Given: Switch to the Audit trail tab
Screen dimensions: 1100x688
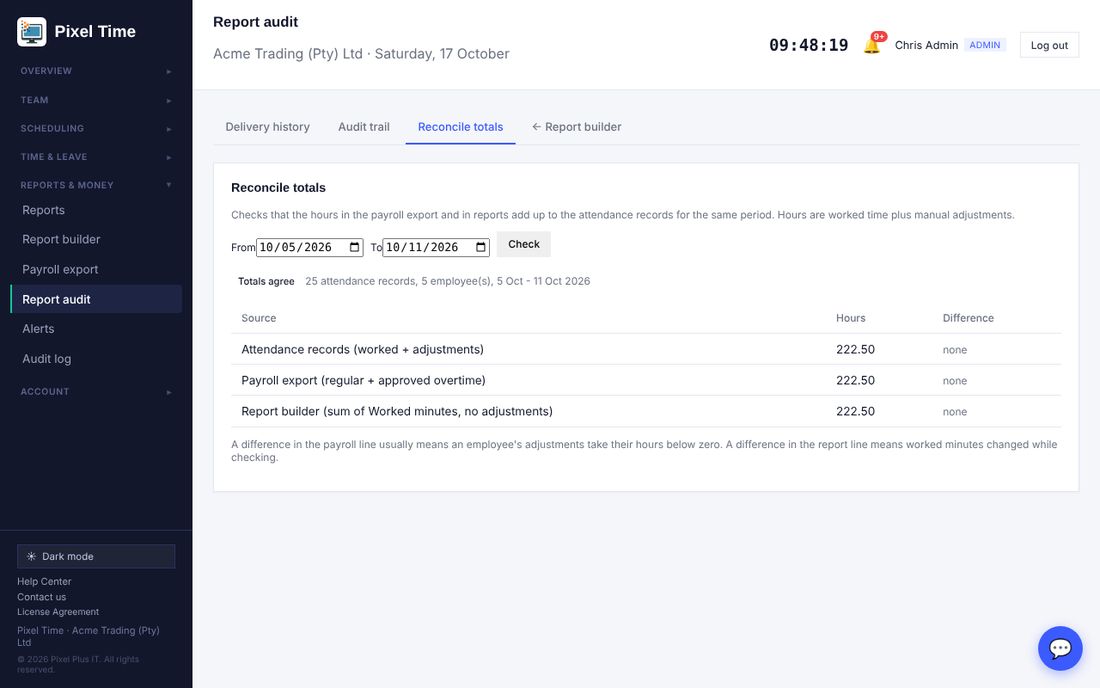Looking at the screenshot, I should [x=363, y=127].
